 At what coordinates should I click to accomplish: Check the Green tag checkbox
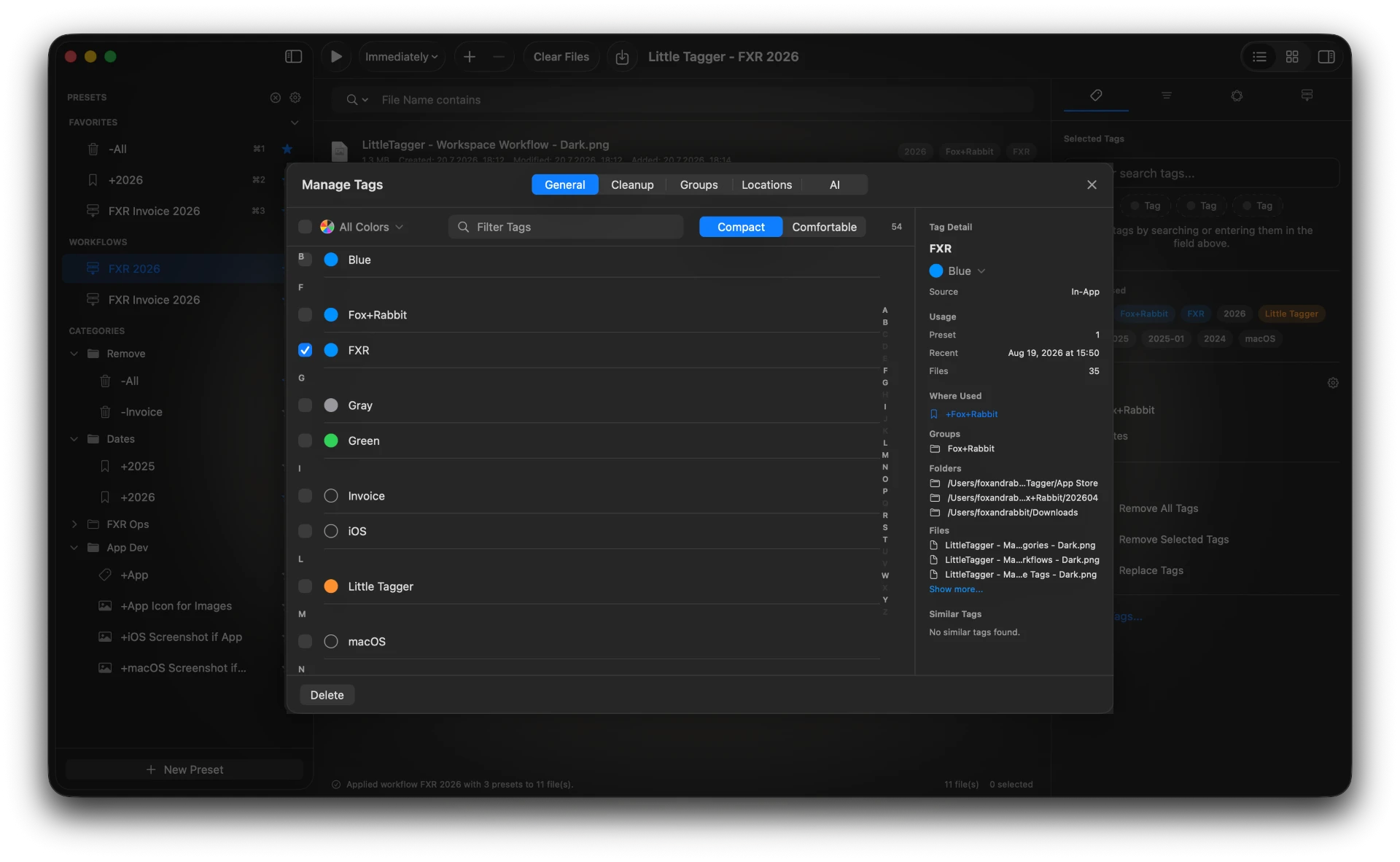coord(305,440)
